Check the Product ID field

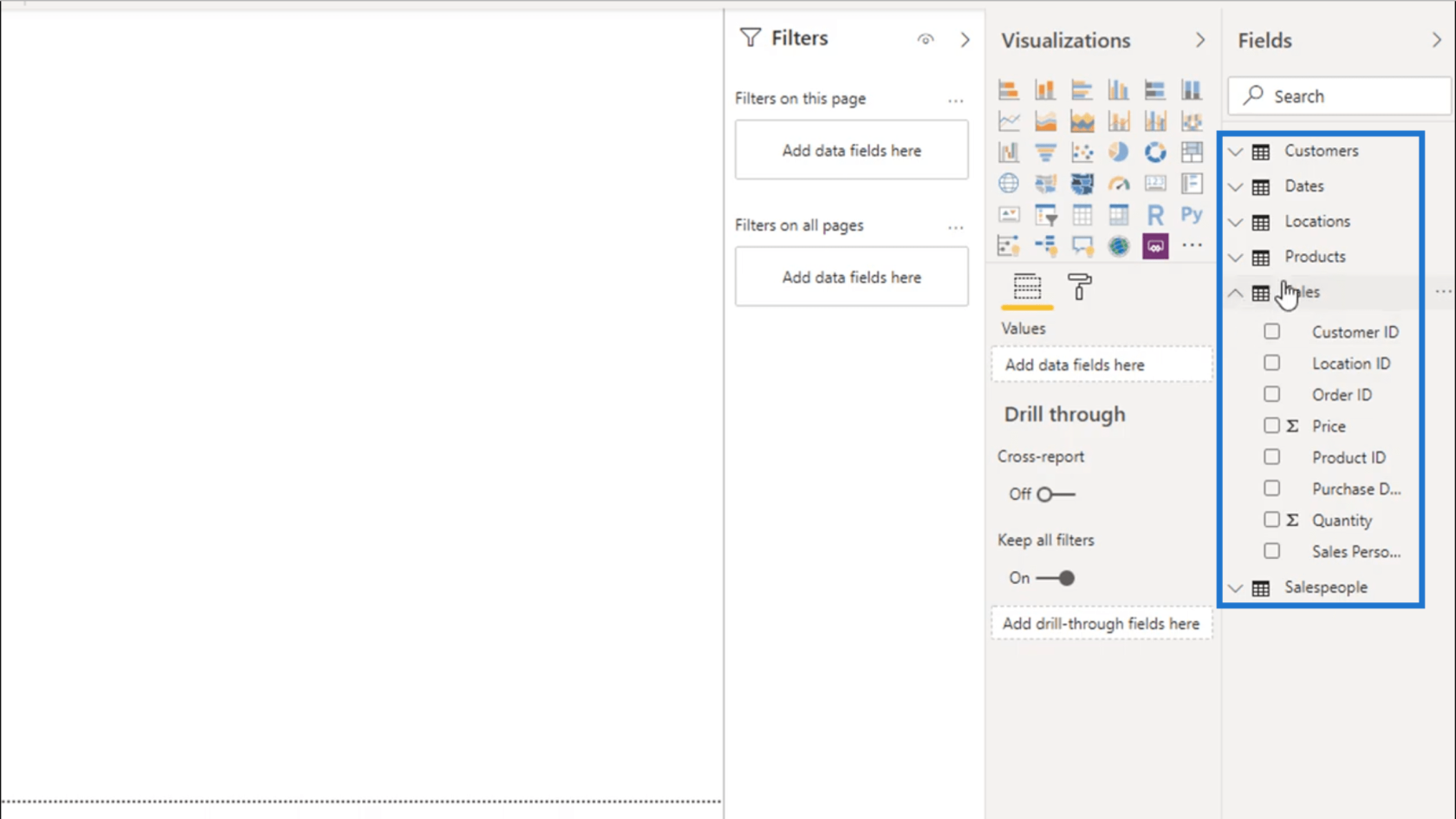coord(1271,457)
